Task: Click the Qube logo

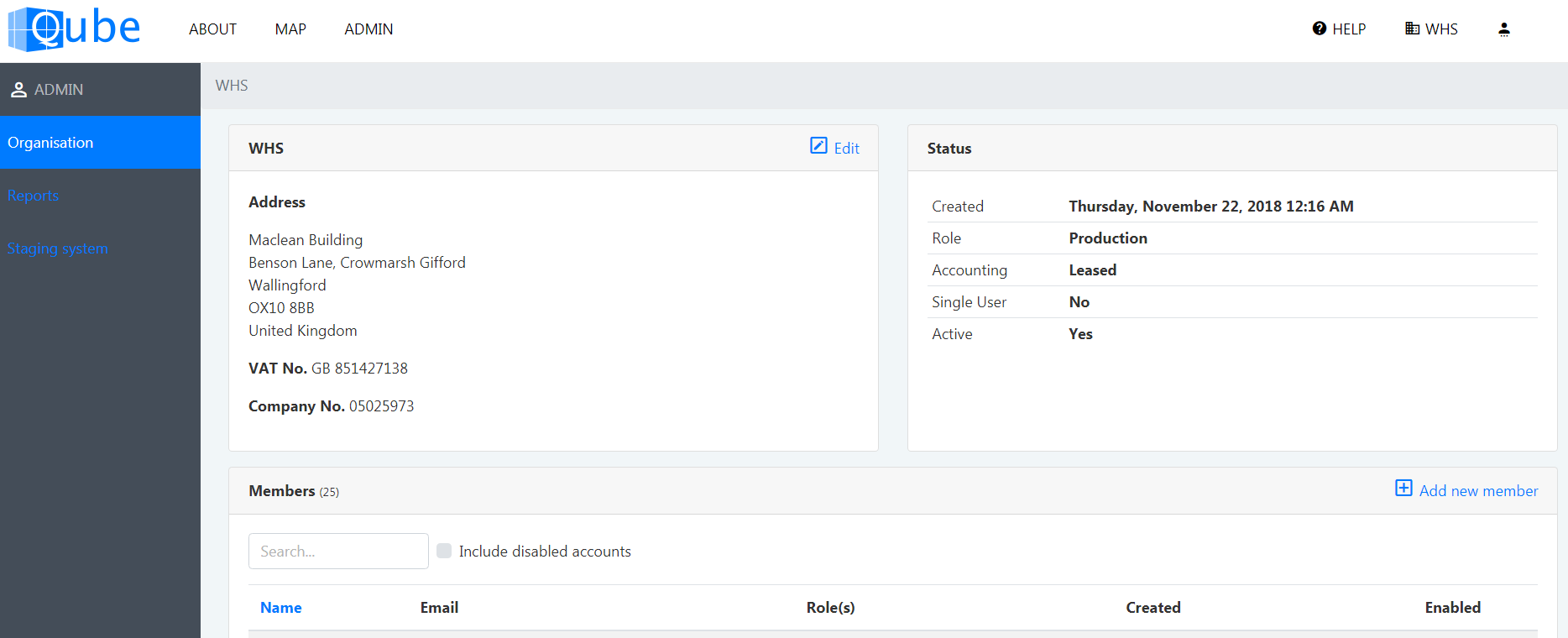Action: pyautogui.click(x=74, y=29)
